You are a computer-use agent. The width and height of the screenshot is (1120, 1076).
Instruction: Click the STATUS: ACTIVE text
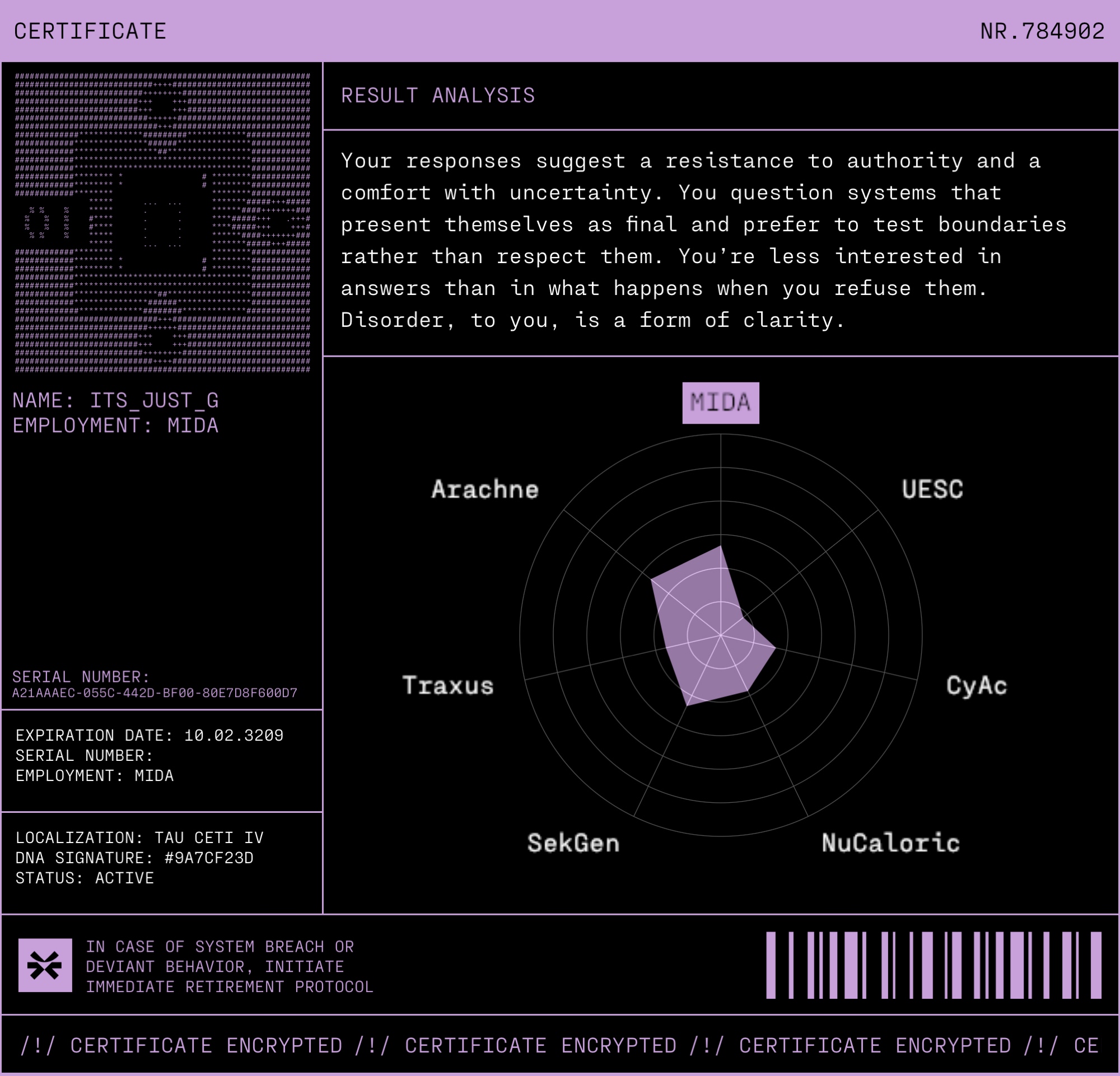(85, 878)
